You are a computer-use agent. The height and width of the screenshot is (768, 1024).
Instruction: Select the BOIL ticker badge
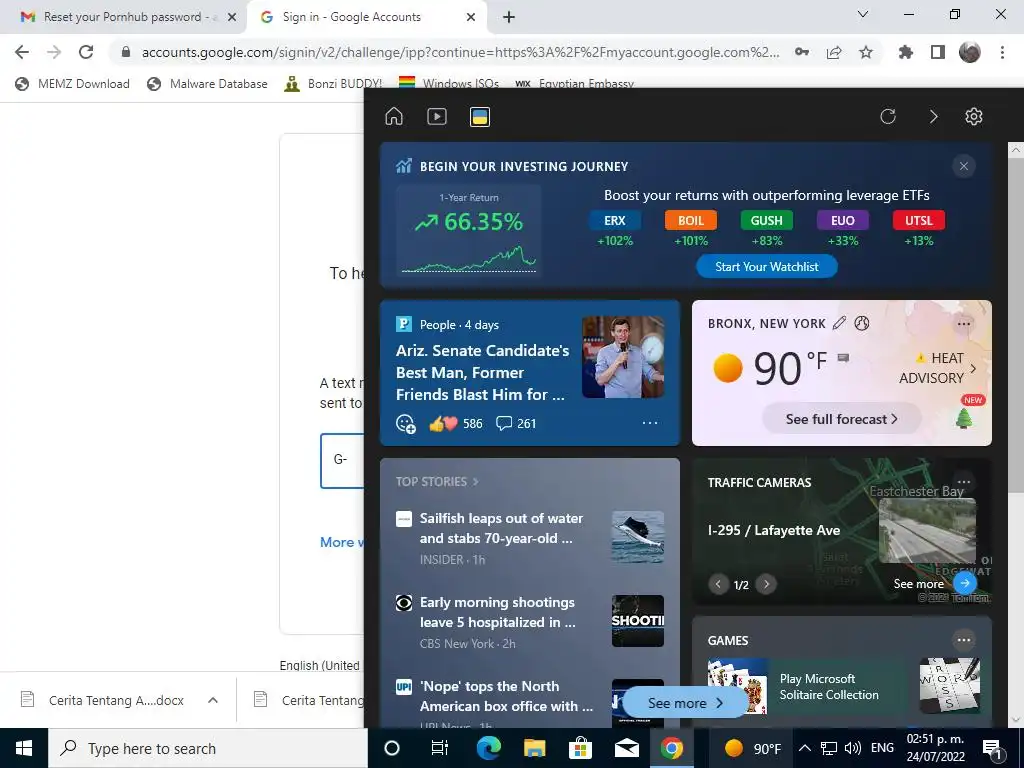pos(691,221)
